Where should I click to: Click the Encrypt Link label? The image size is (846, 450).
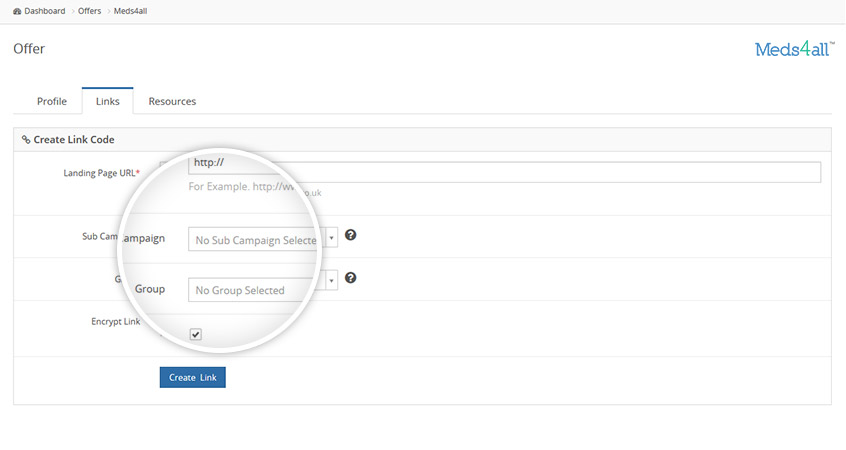click(115, 322)
